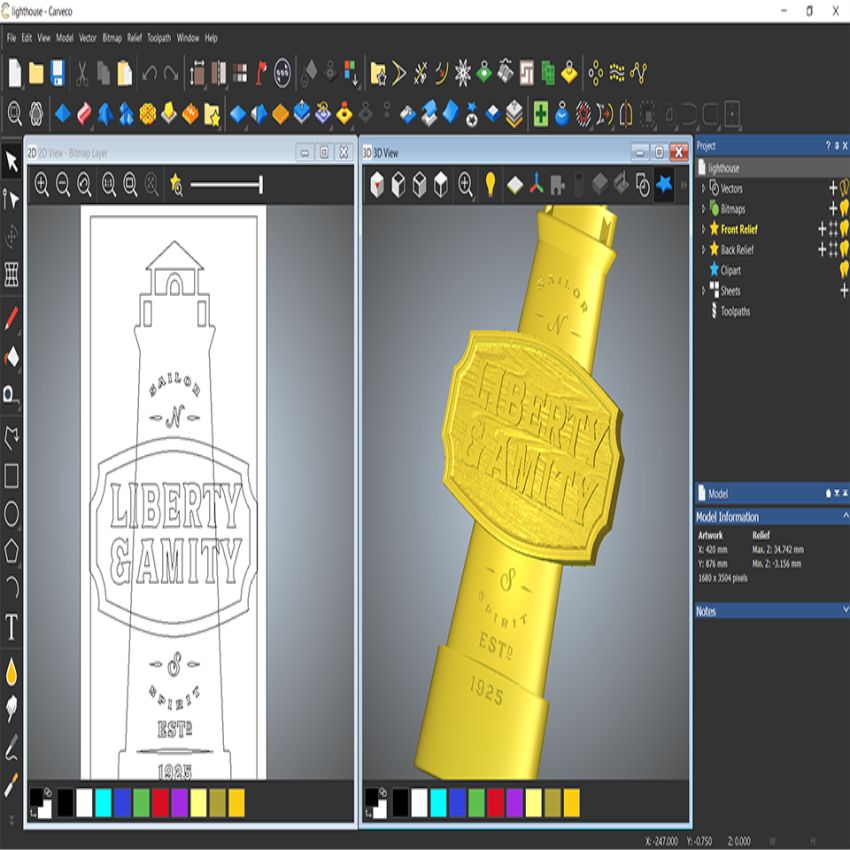
Task: Expand the Front Relief tree item
Action: tap(703, 228)
